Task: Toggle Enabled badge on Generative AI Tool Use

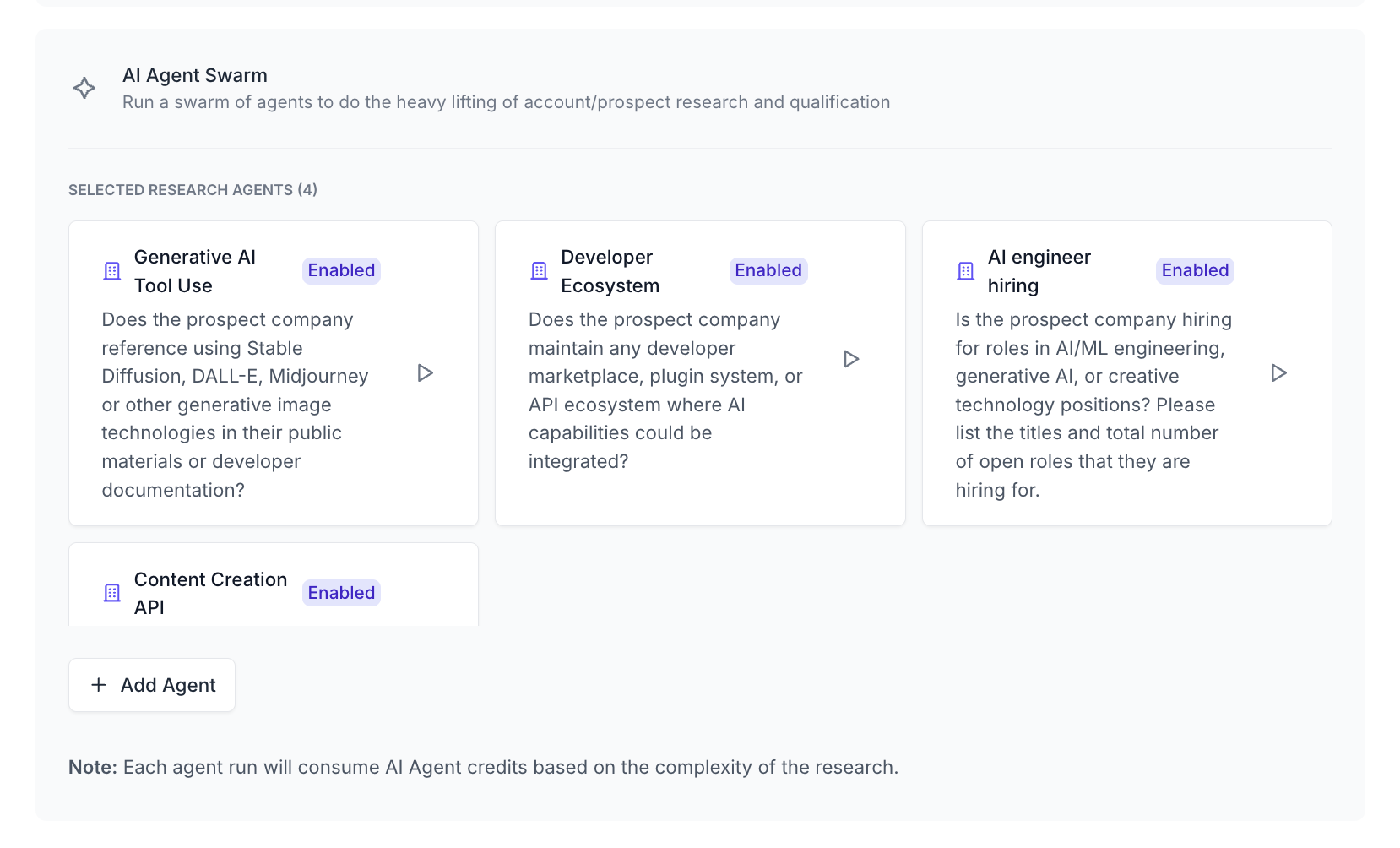Action: pyautogui.click(x=341, y=270)
